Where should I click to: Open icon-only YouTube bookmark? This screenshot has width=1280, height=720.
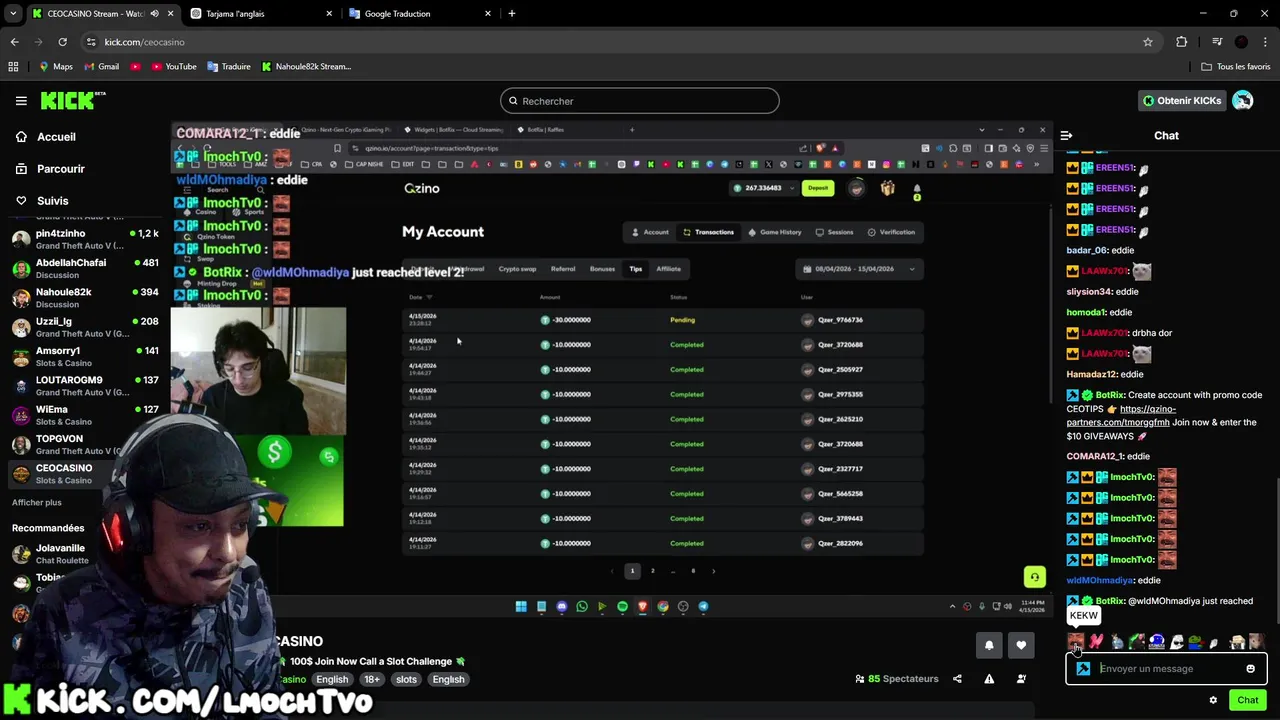coord(135,67)
